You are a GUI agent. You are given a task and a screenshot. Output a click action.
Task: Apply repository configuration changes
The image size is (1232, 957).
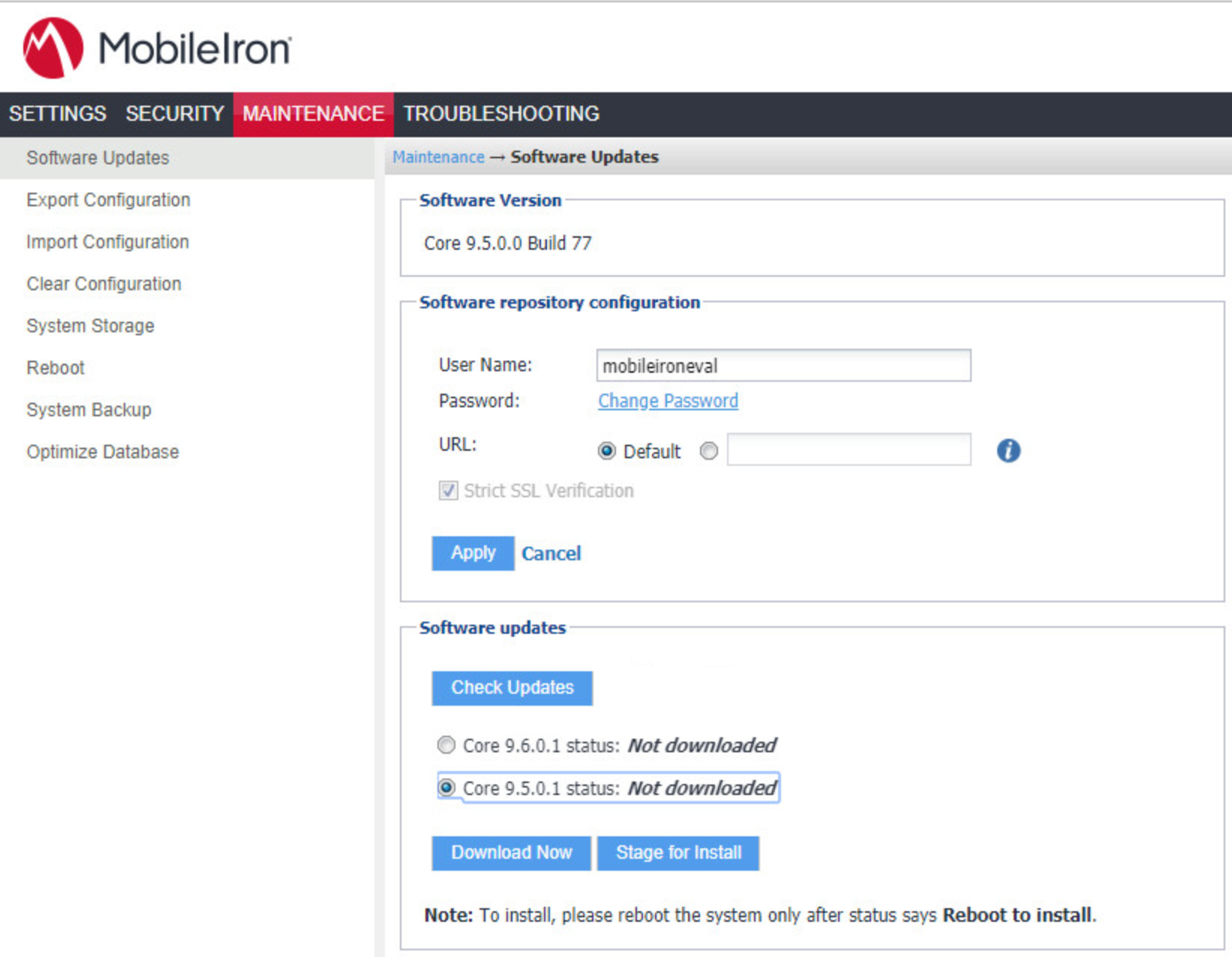(473, 553)
